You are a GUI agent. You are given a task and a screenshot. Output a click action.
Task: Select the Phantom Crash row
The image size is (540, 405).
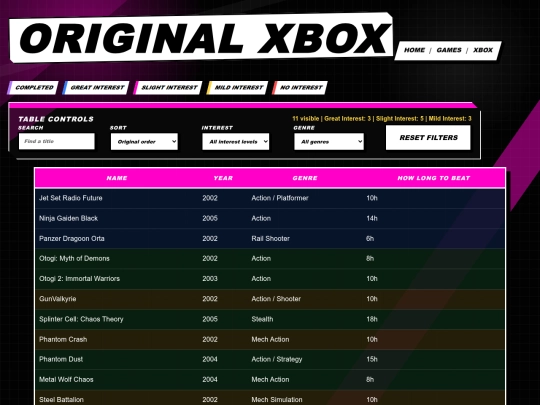pyautogui.click(x=270, y=339)
